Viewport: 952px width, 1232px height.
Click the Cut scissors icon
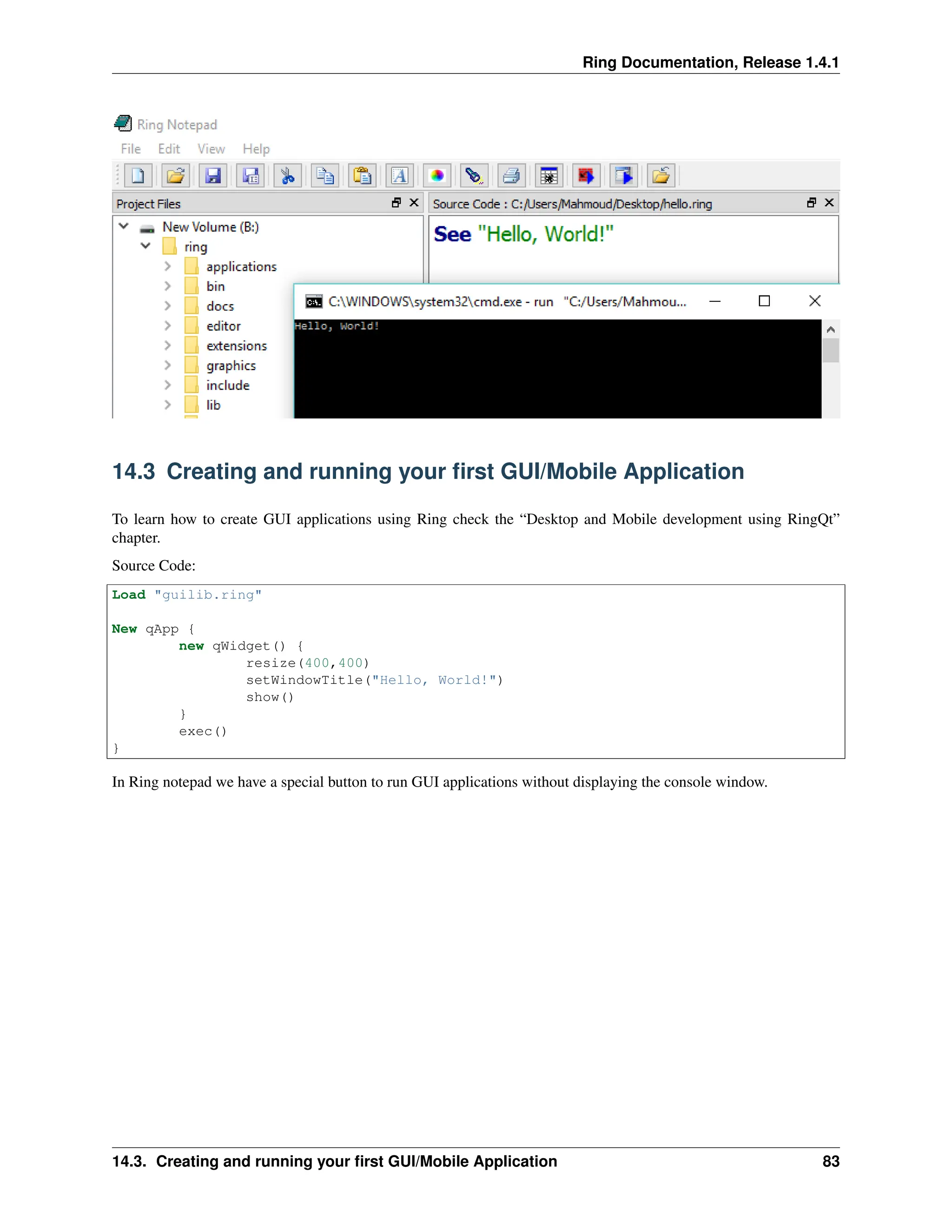click(x=288, y=176)
